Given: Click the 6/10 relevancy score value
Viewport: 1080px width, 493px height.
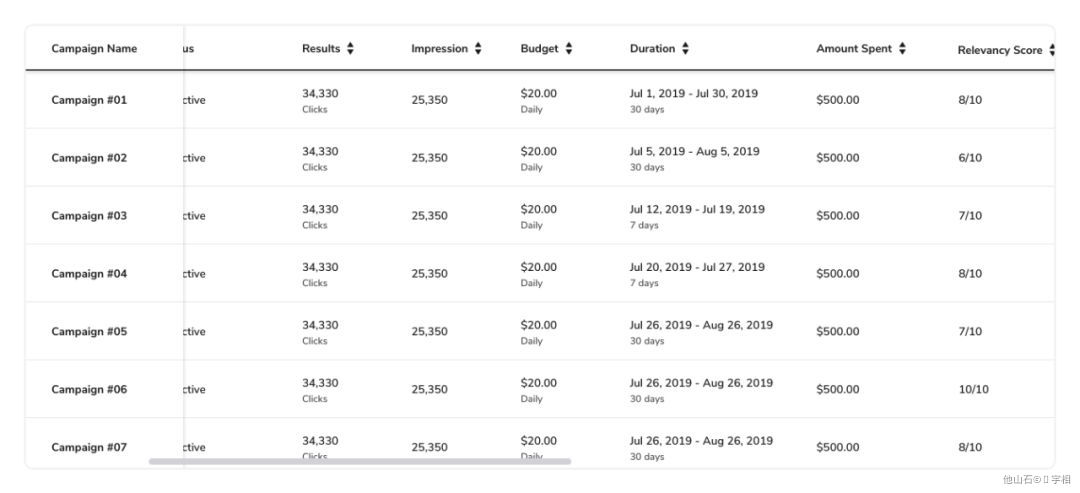Looking at the screenshot, I should pyautogui.click(x=970, y=158).
